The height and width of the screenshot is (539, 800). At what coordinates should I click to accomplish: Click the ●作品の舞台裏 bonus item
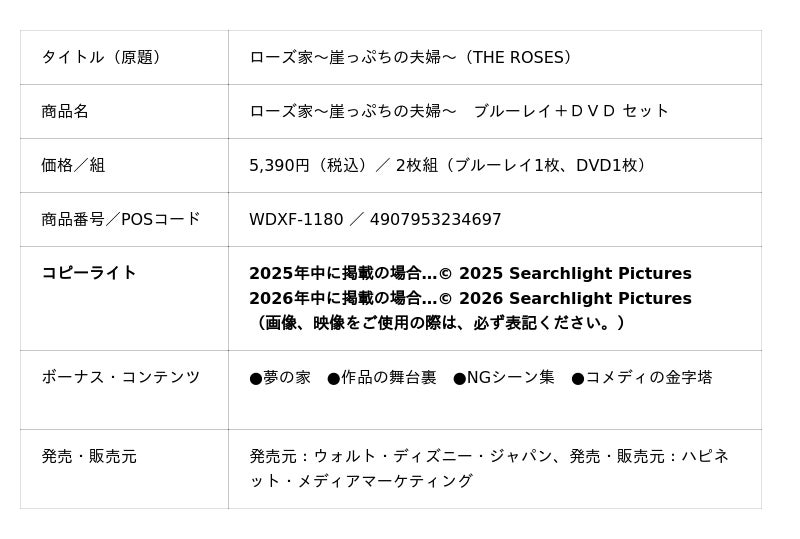pos(382,378)
